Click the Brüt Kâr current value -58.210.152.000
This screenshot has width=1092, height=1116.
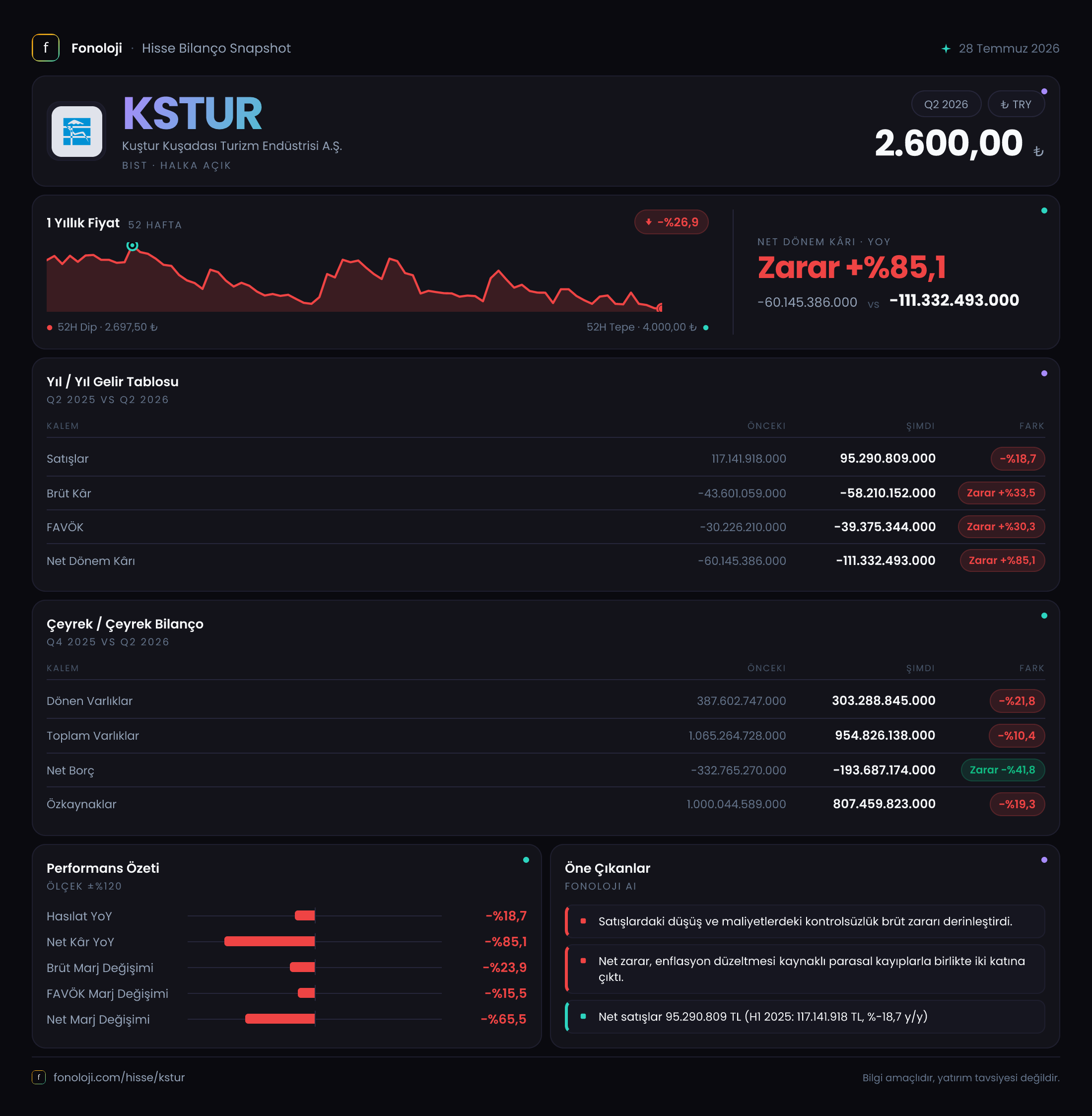[887, 493]
